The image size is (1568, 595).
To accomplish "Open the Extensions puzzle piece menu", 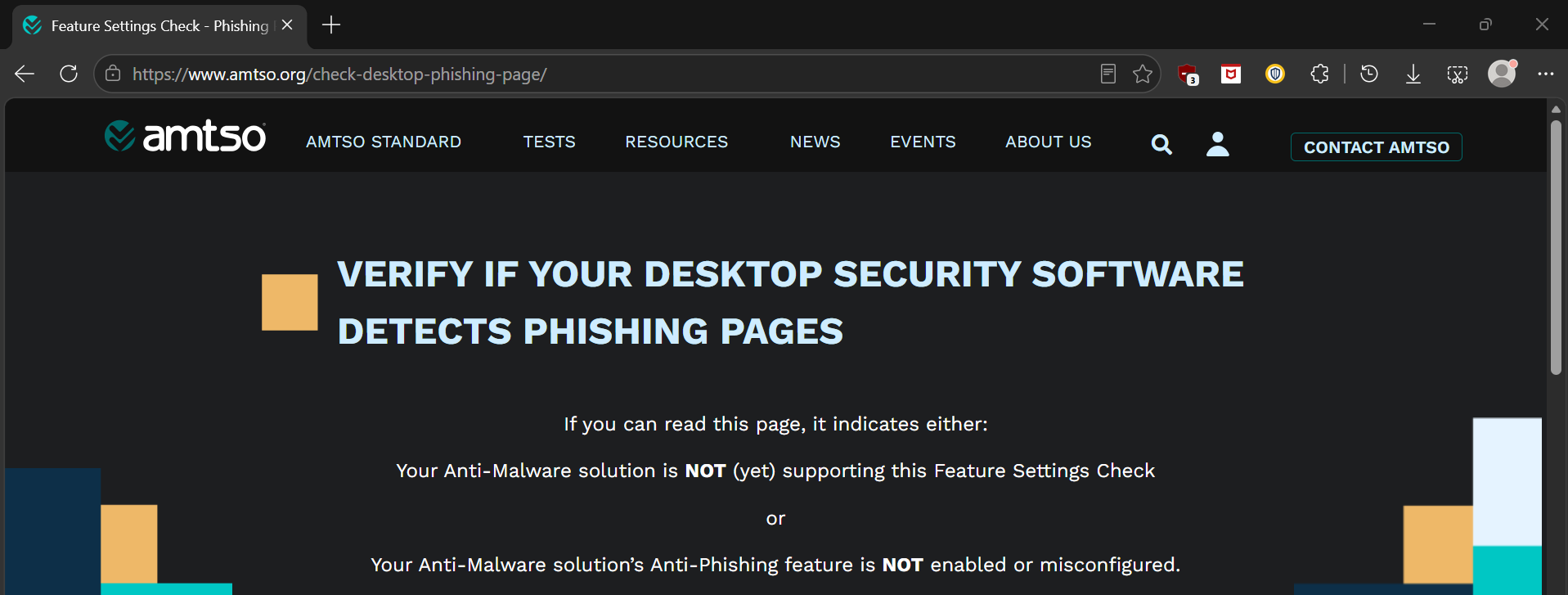I will (x=1319, y=74).
